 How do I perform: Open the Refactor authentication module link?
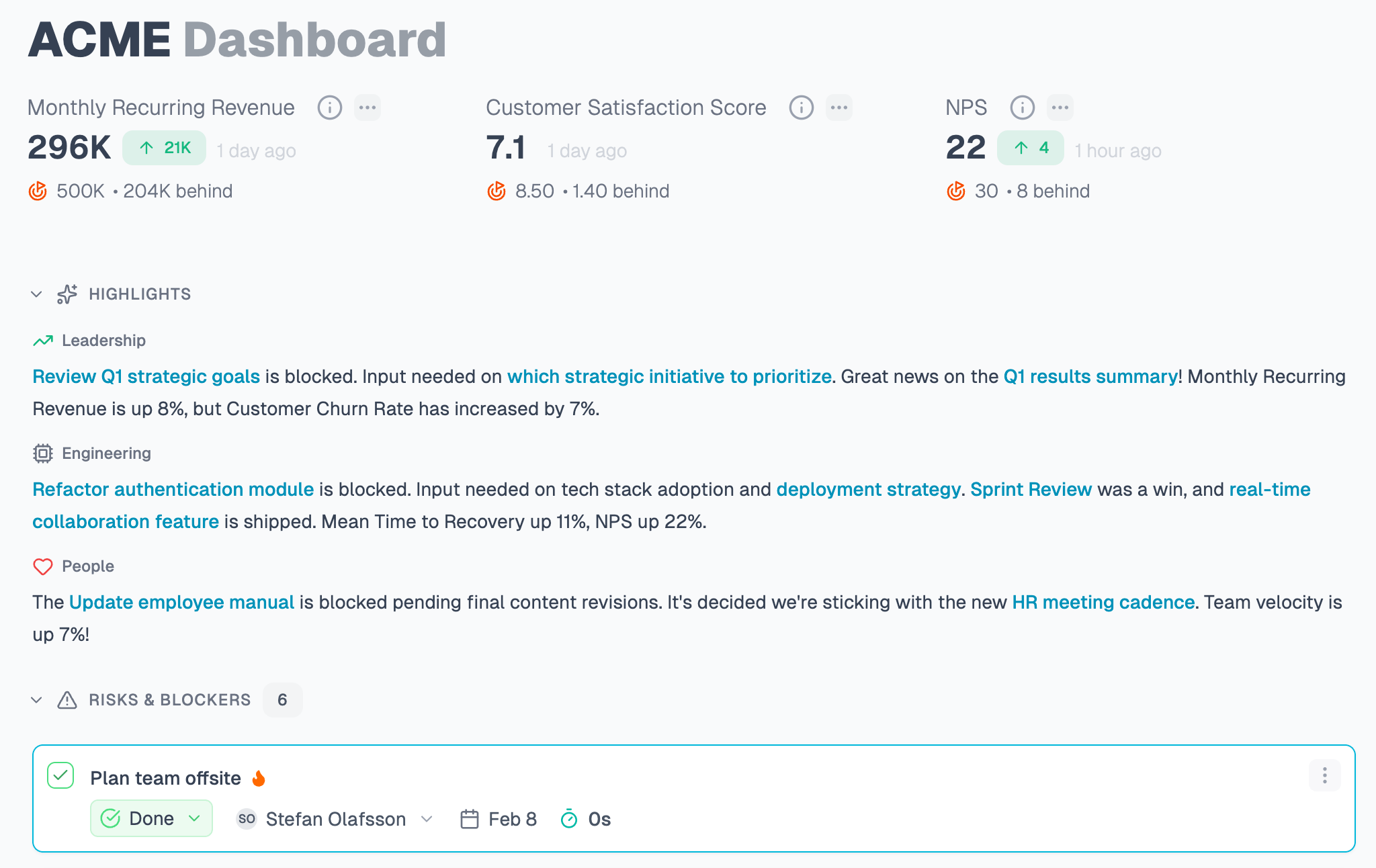click(x=173, y=490)
